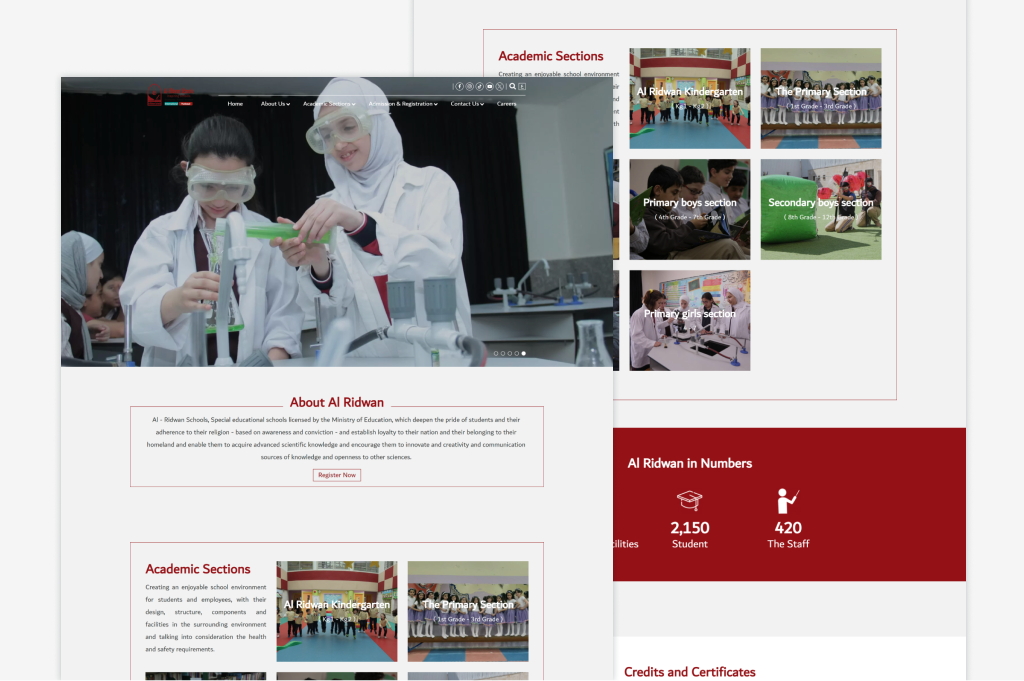Viewport: 1024px width, 681px height.
Task: Go to the Home menu item
Action: 235,104
